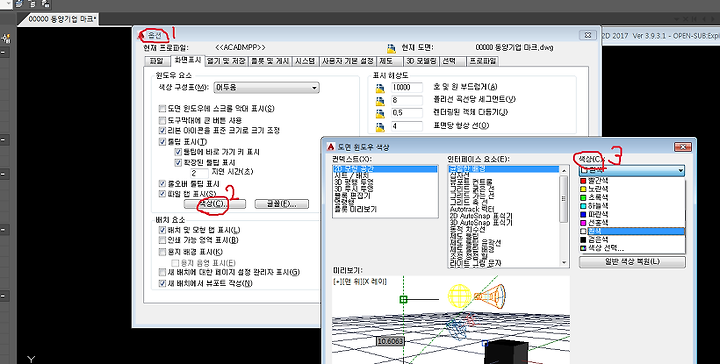Image resolution: width=720 pixels, height=364 pixels.
Task: Click the polyline segments field showing 8
Action: (x=406, y=100)
